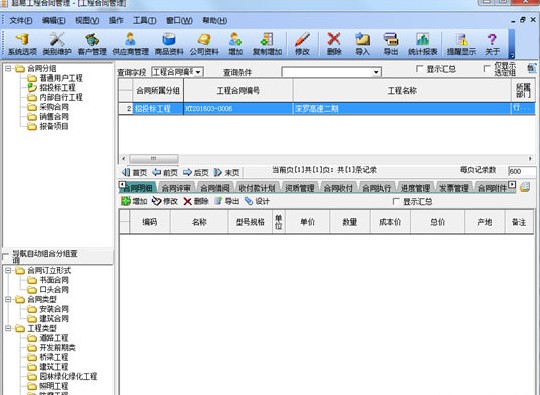Click the 增加 add contract toolbar icon
The width and height of the screenshot is (540, 395).
[236, 44]
